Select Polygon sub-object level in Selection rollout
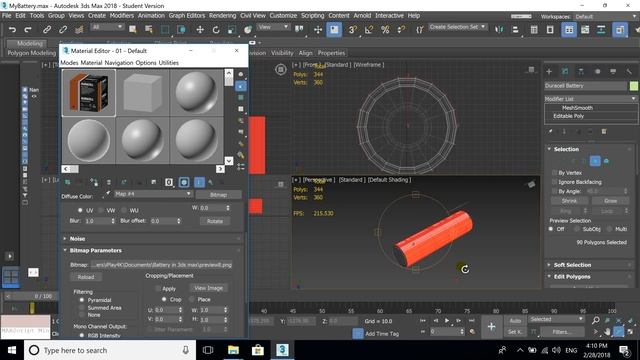 point(595,161)
